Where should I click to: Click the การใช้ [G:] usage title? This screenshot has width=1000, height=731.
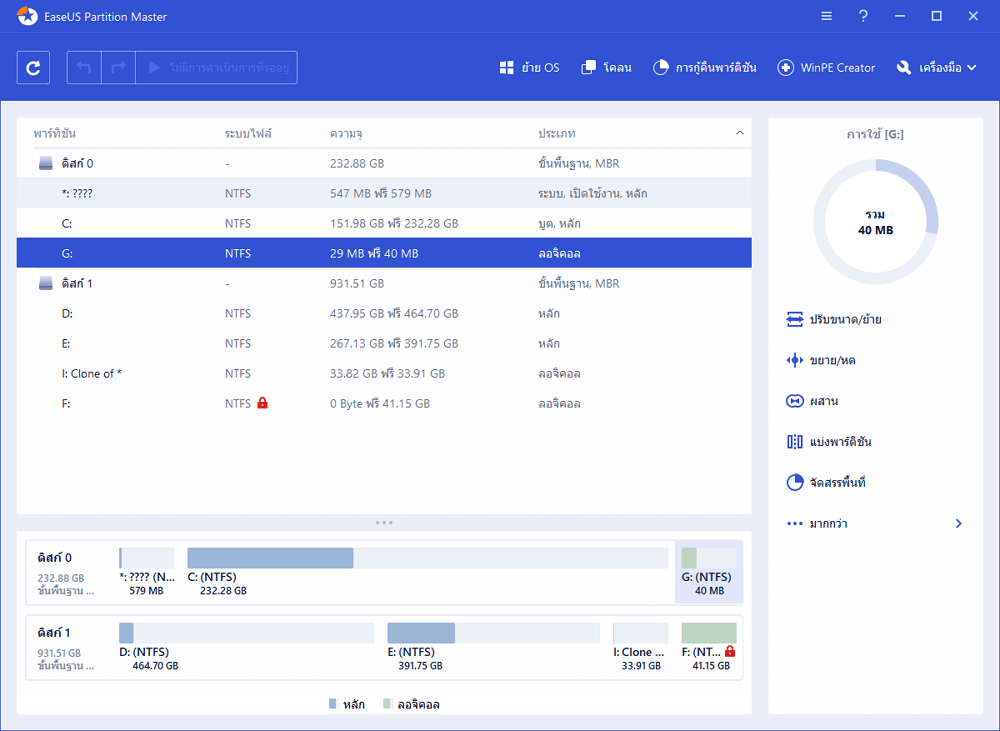click(875, 134)
